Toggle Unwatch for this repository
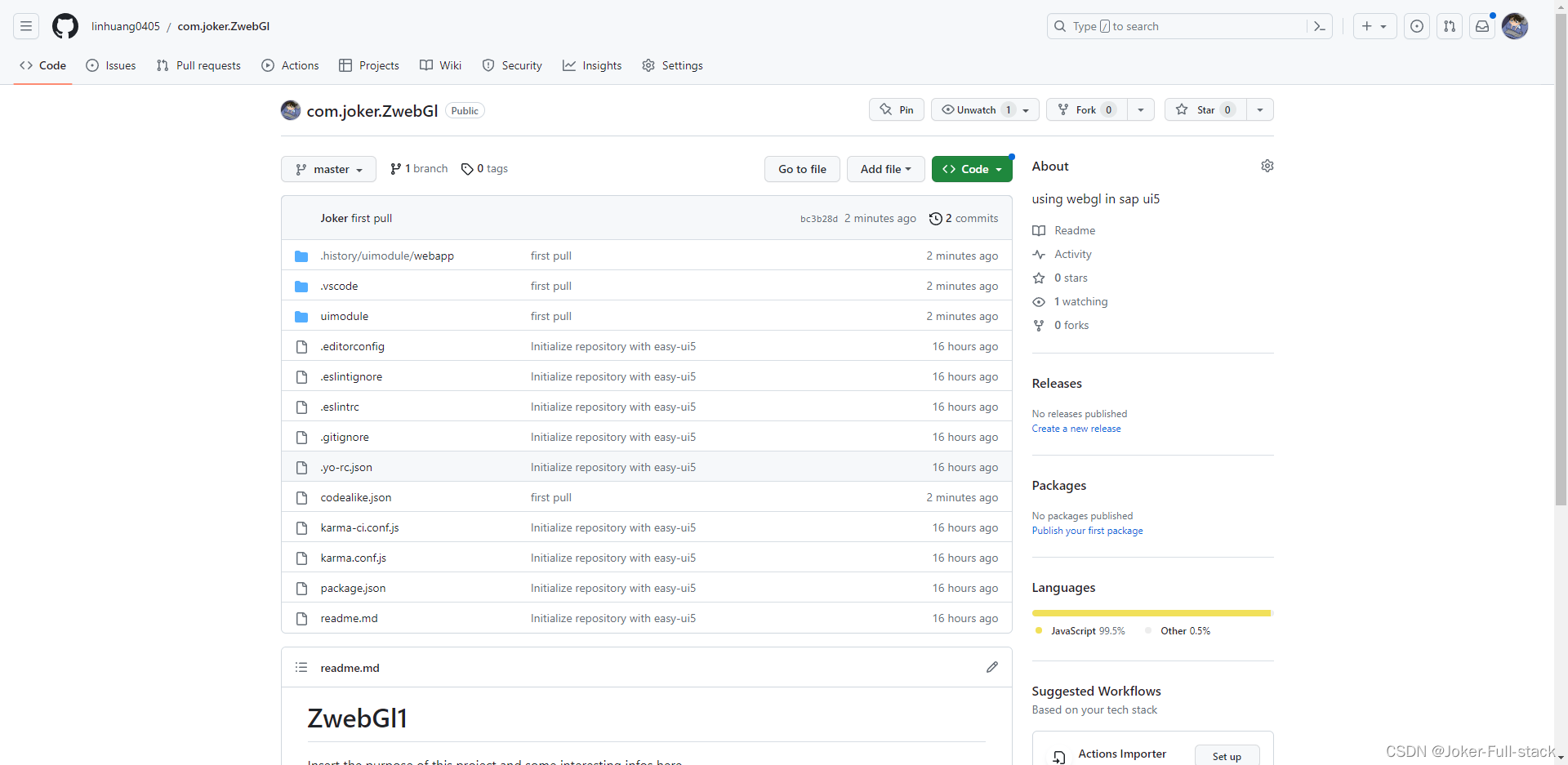 [x=985, y=109]
